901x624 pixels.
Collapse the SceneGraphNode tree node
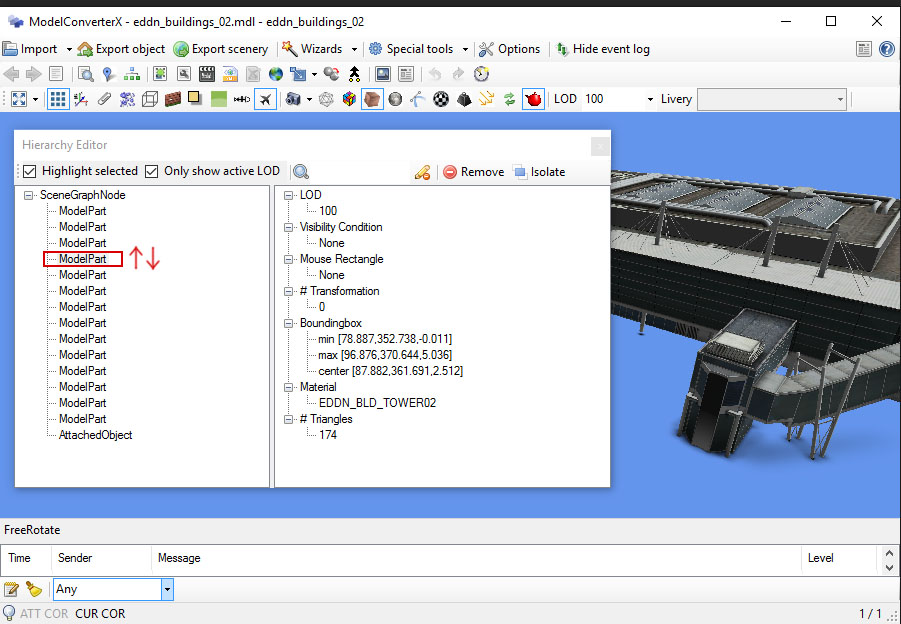[28, 195]
